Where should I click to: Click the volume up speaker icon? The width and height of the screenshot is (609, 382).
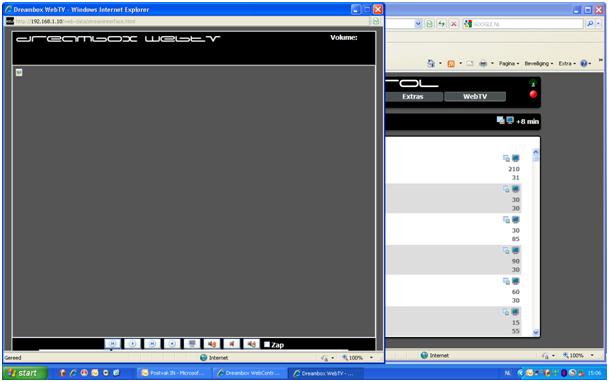pos(212,344)
